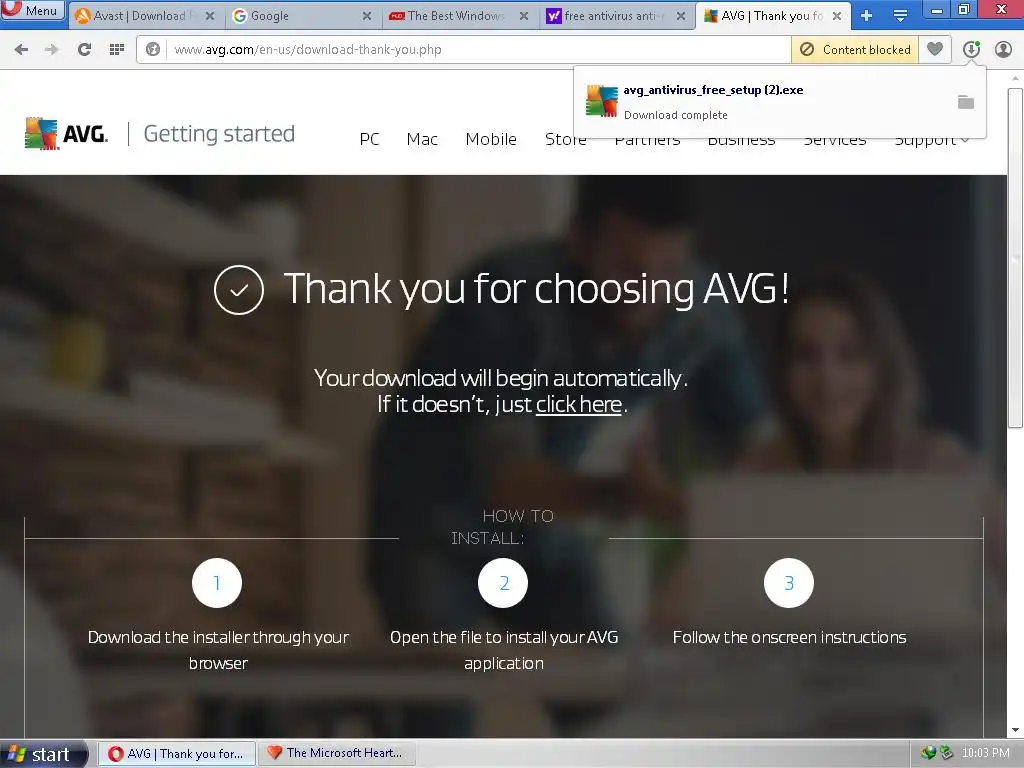Click 'Download the installer through your browser' text
1024x768 pixels.
[218, 650]
